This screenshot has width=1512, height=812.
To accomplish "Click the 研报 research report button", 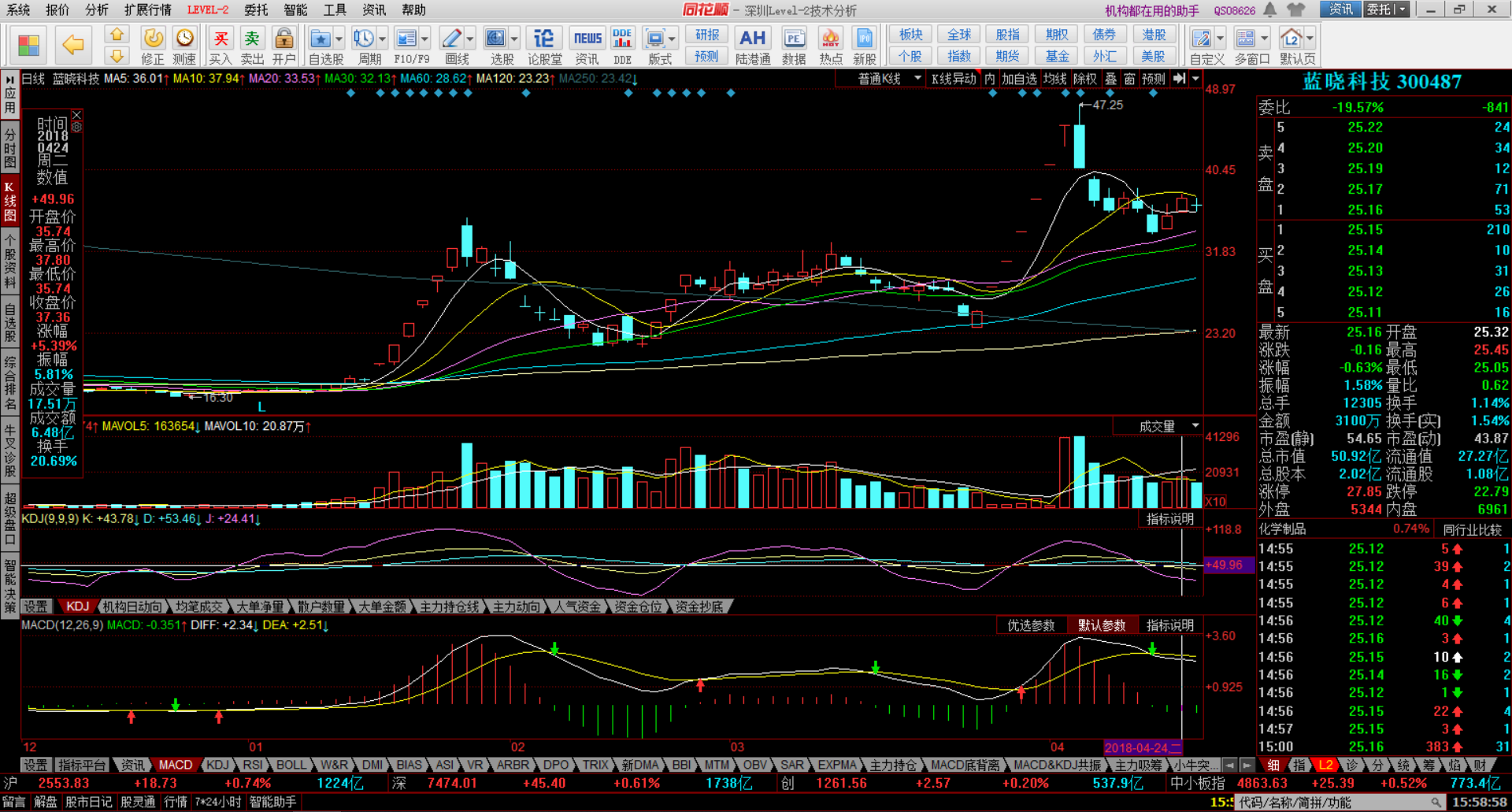I will pos(707,35).
